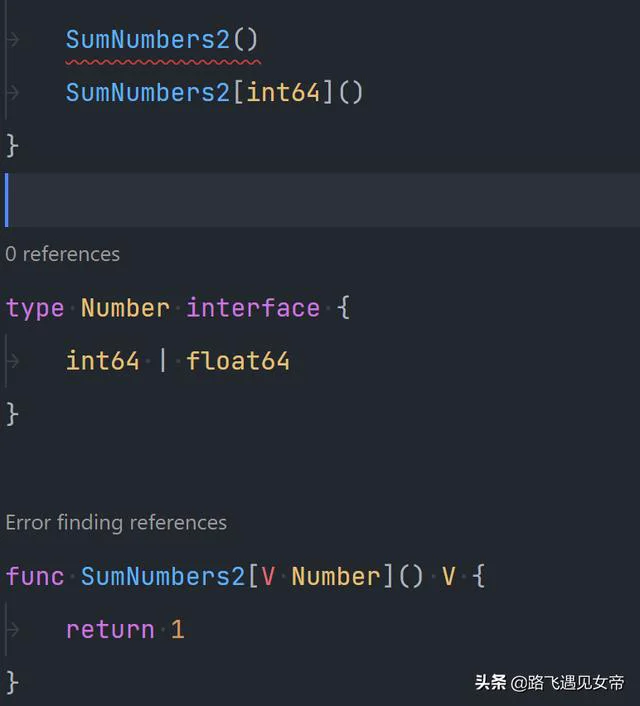Click the 头条 watermark logo
640x706 pixels.
click(x=491, y=683)
